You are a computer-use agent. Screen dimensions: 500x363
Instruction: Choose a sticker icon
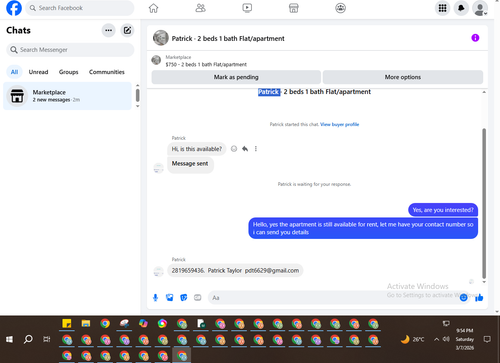[184, 297]
